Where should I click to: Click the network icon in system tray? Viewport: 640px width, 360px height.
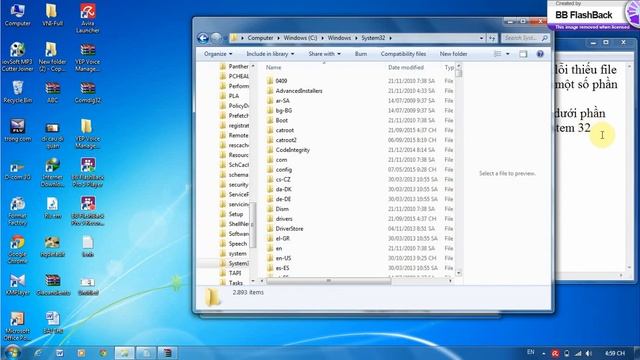pos(578,353)
